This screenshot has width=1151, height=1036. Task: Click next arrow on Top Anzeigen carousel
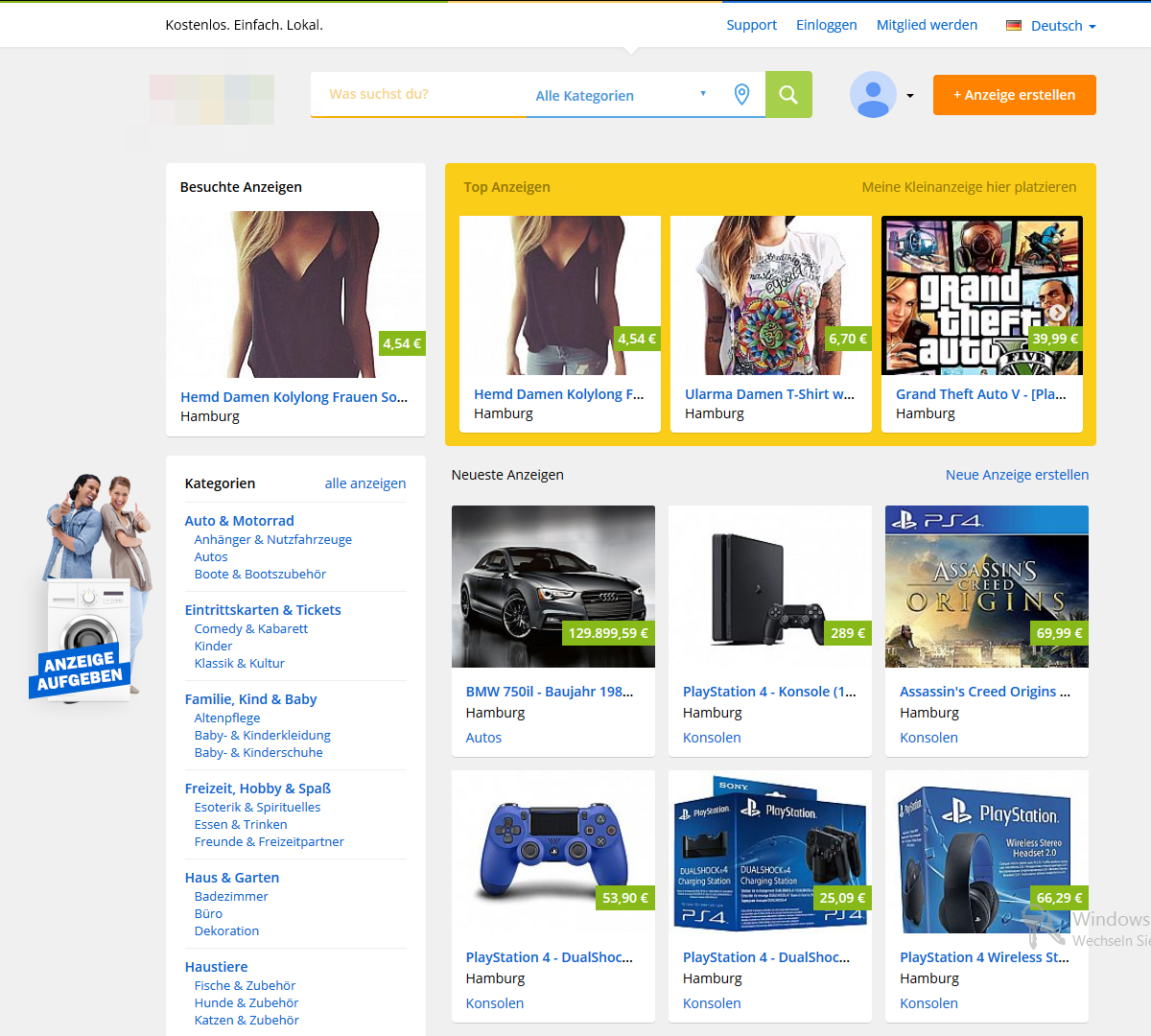point(1057,312)
